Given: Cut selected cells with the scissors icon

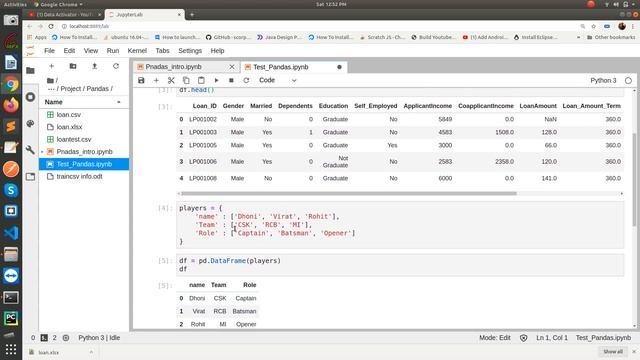Looking at the screenshot, I should tap(171, 80).
